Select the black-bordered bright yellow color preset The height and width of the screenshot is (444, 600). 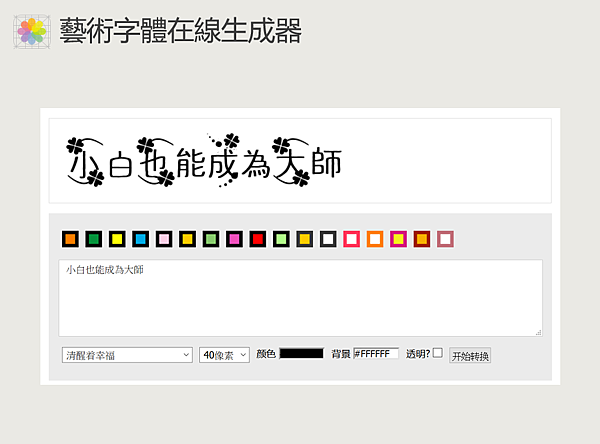click(117, 239)
